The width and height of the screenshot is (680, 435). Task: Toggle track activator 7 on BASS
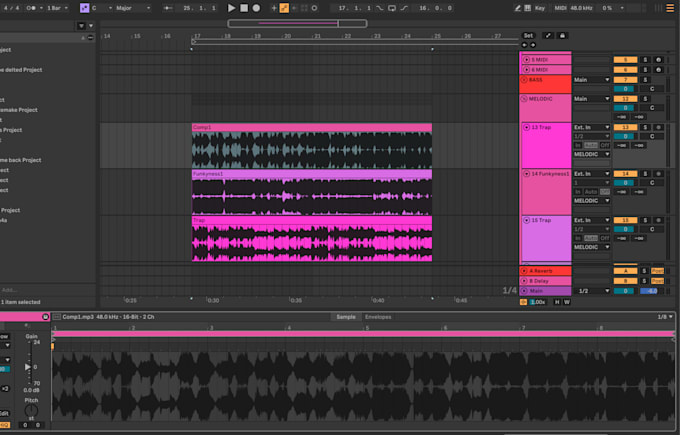click(625, 80)
